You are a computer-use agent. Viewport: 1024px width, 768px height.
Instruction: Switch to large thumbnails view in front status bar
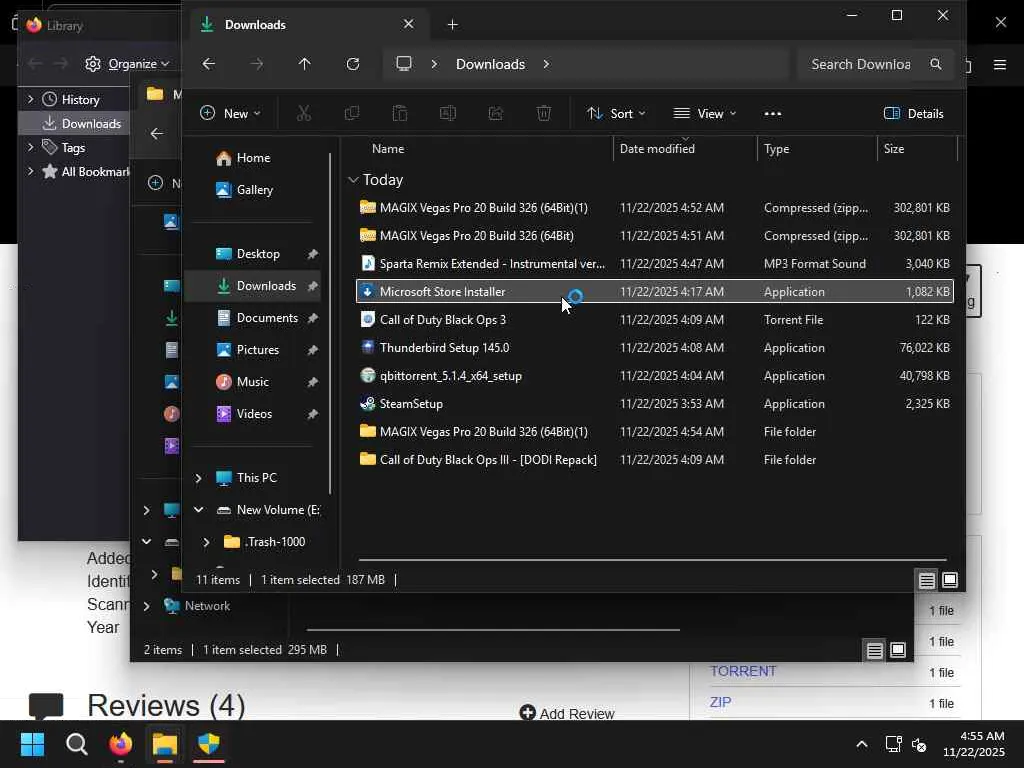(950, 580)
